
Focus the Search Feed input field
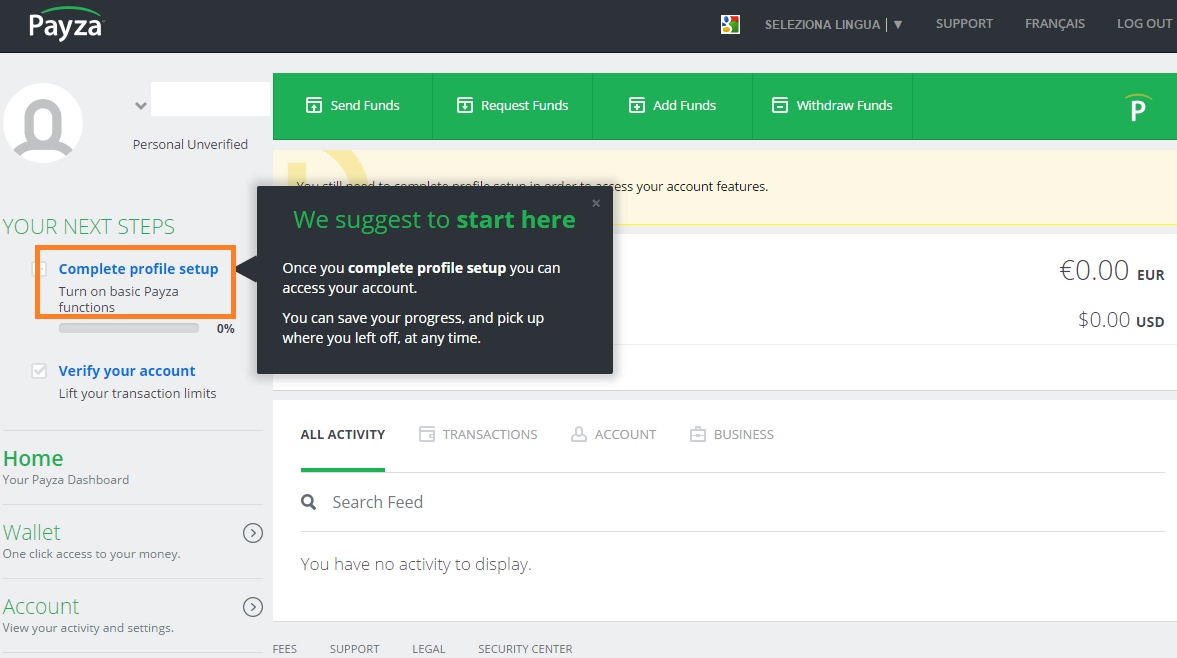pos(732,502)
